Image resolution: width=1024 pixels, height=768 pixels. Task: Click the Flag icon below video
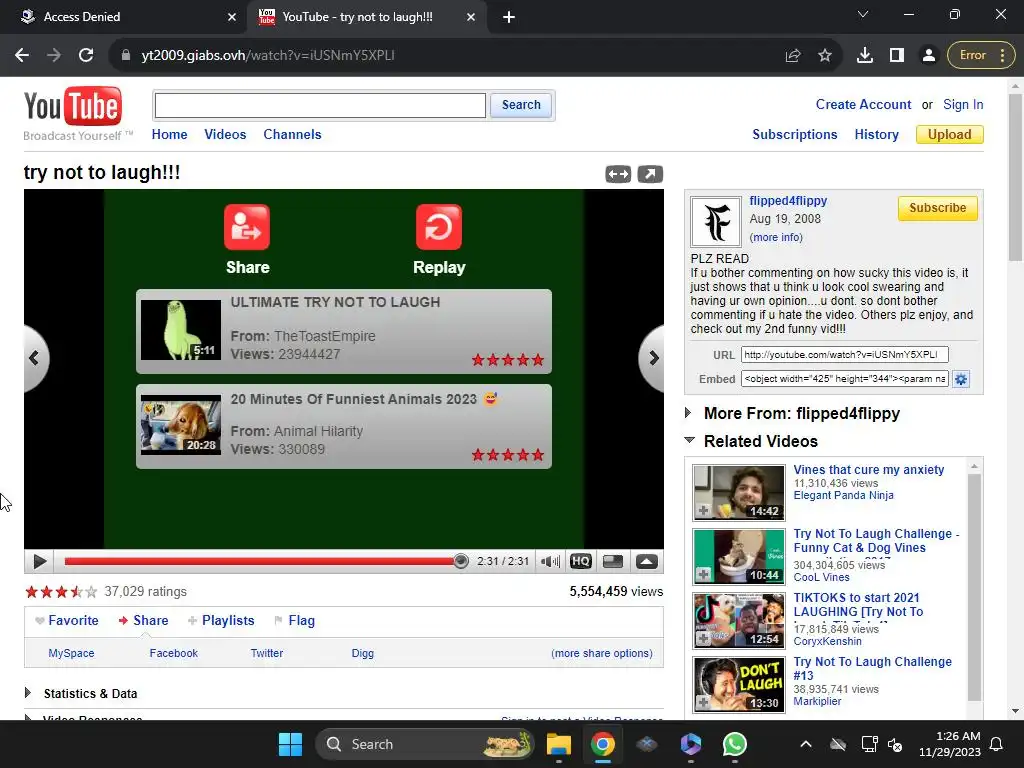(x=279, y=620)
